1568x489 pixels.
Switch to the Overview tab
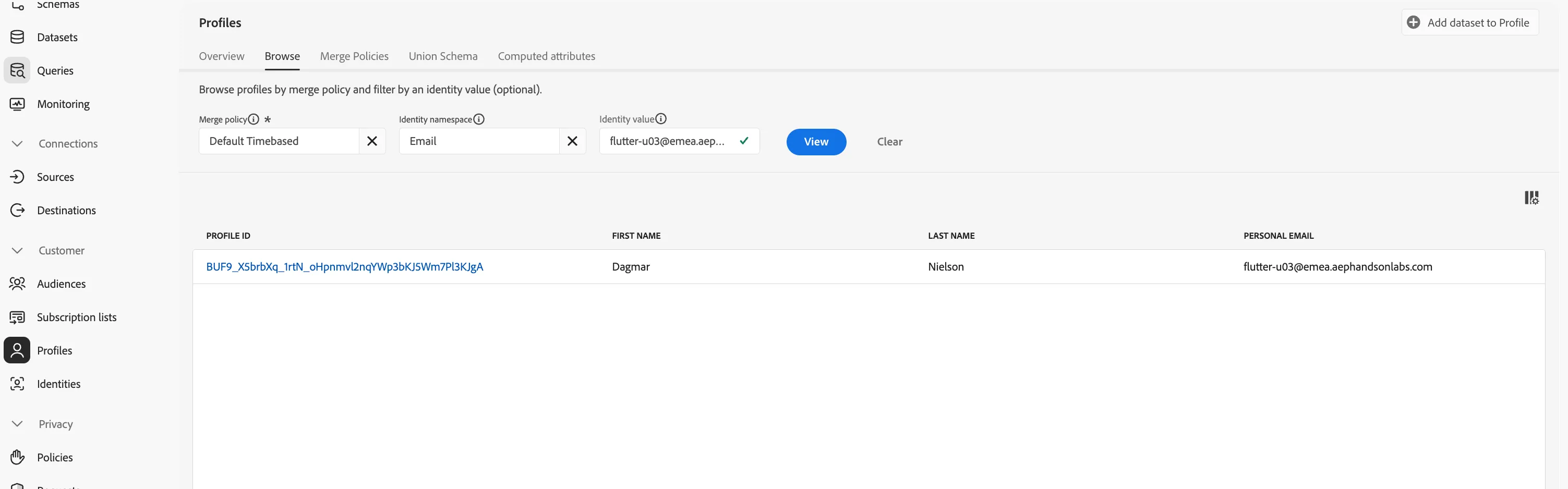(222, 56)
